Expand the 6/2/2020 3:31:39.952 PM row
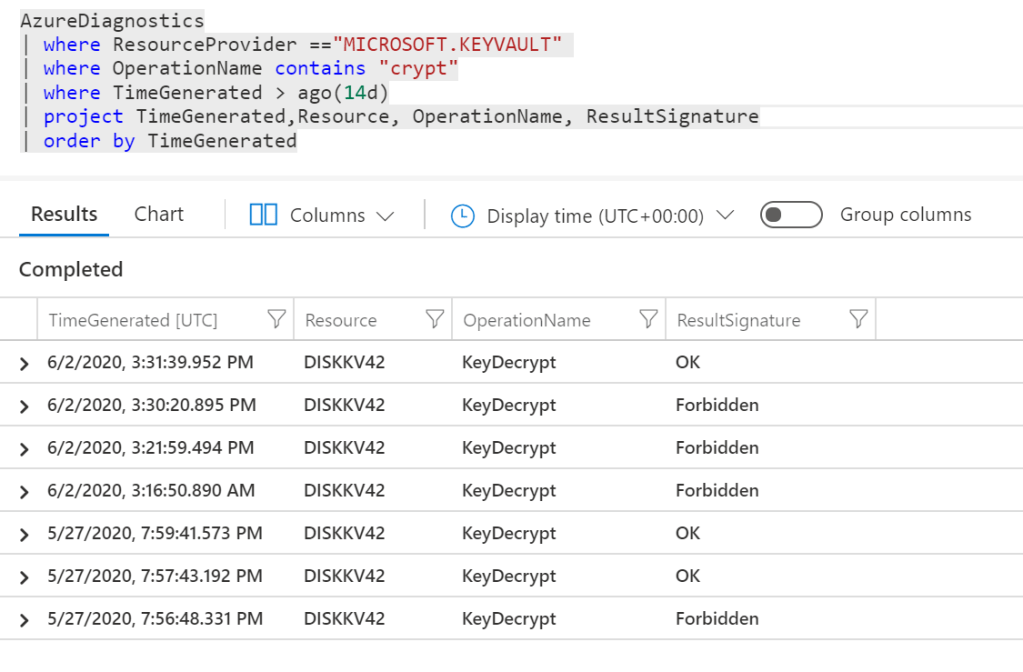Screen dimensions: 1023x672 click(x=24, y=364)
